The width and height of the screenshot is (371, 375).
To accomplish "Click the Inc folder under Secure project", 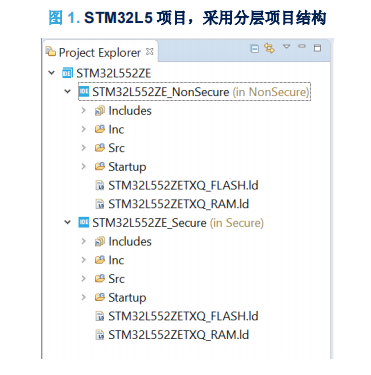I will (109, 260).
